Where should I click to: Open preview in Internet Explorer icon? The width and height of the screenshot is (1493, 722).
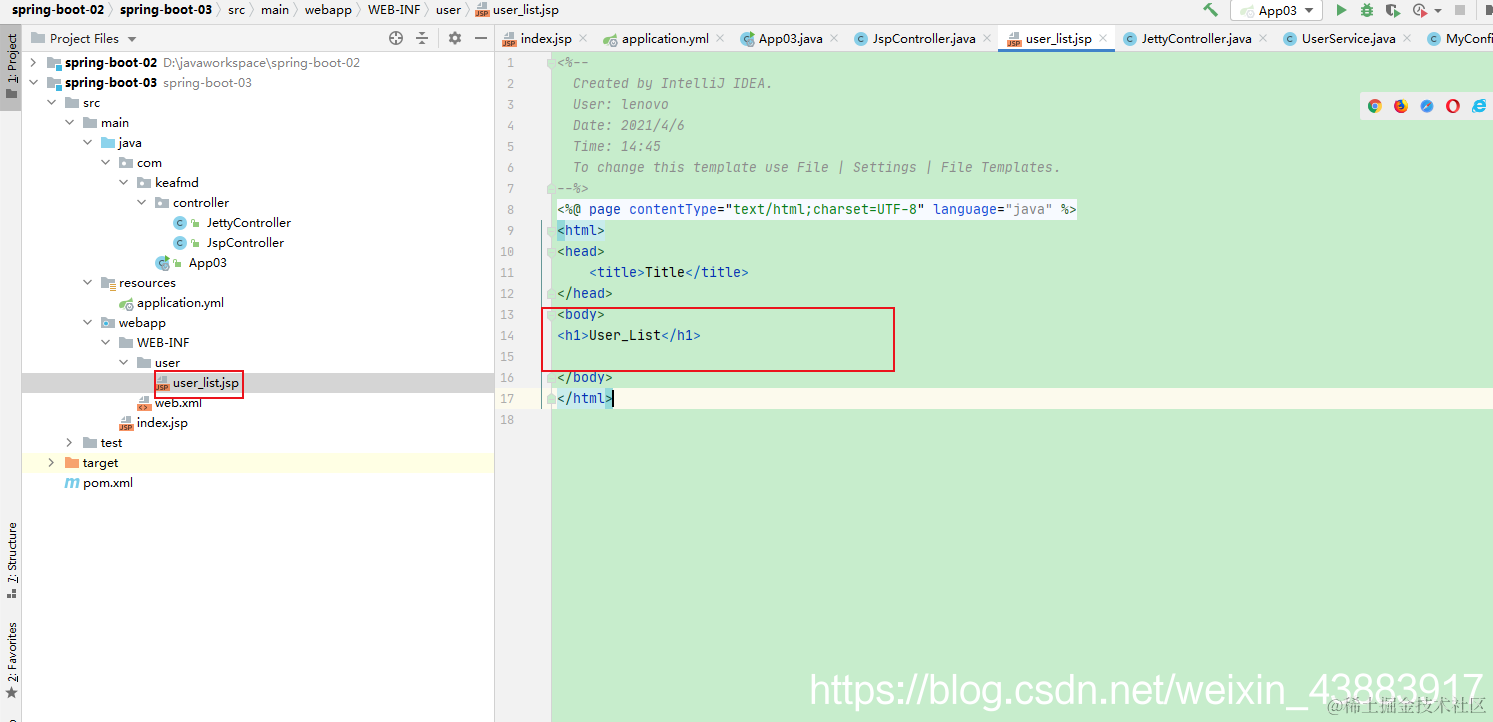pyautogui.click(x=1479, y=106)
